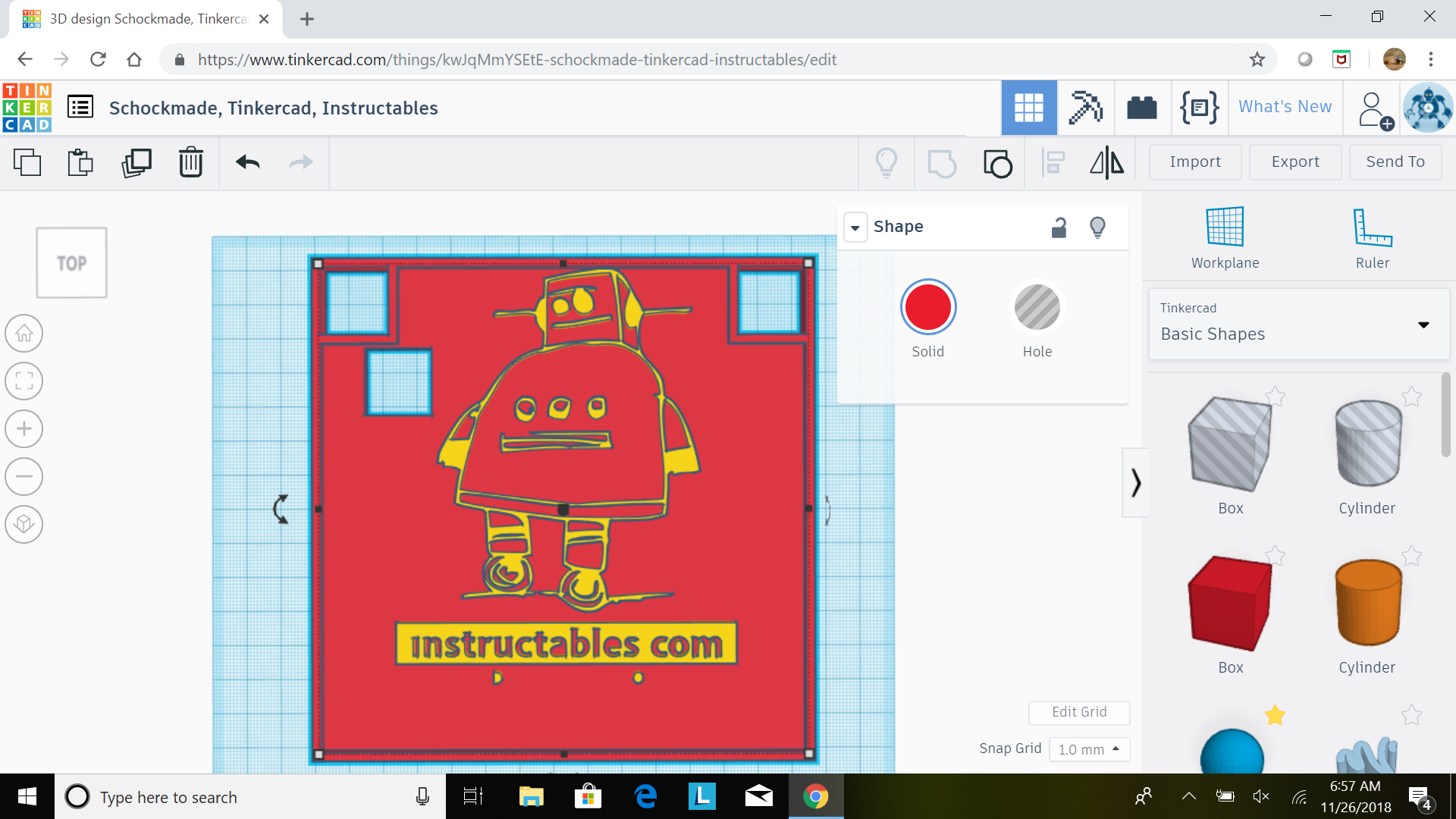Favorite the striped Cylinder with star
The image size is (1456, 819).
click(1411, 396)
